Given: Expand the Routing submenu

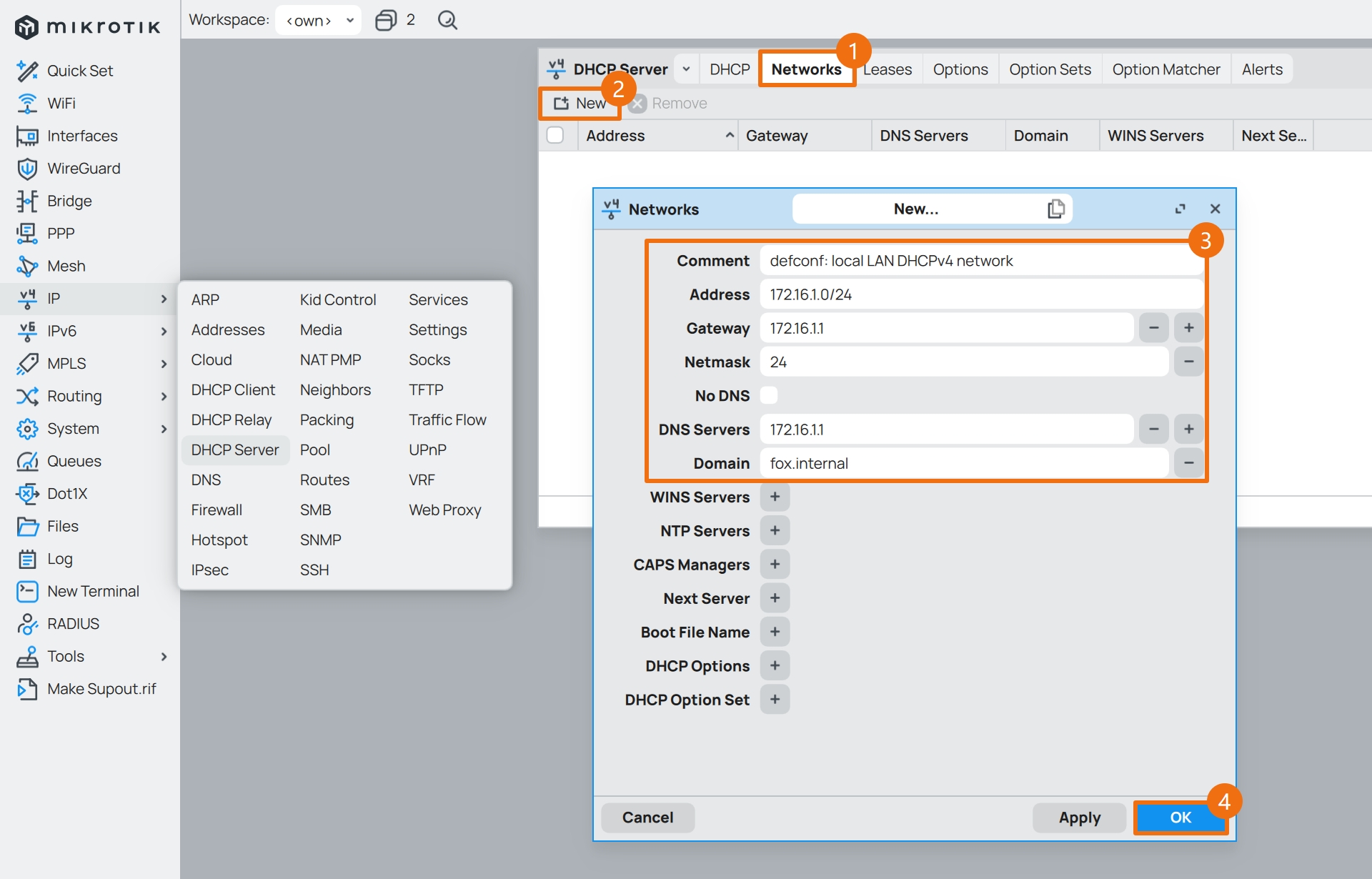Looking at the screenshot, I should 164,396.
